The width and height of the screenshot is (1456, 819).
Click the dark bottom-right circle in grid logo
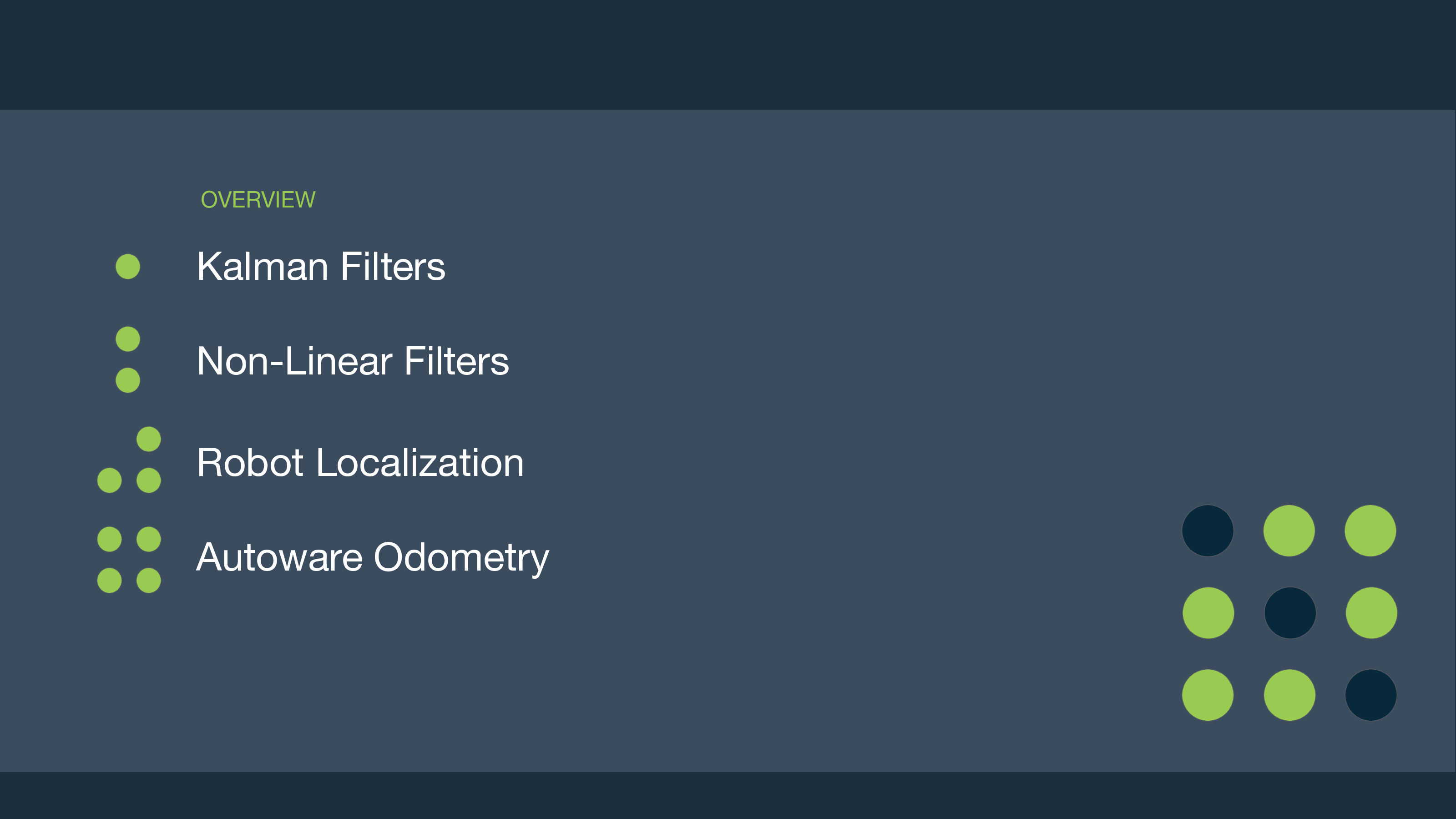click(1370, 695)
